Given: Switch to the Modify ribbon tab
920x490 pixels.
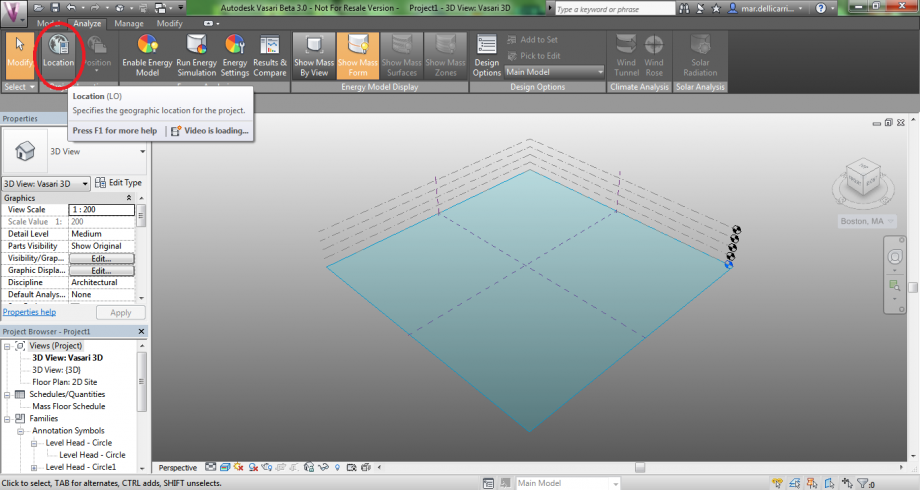Looking at the screenshot, I should [x=170, y=23].
